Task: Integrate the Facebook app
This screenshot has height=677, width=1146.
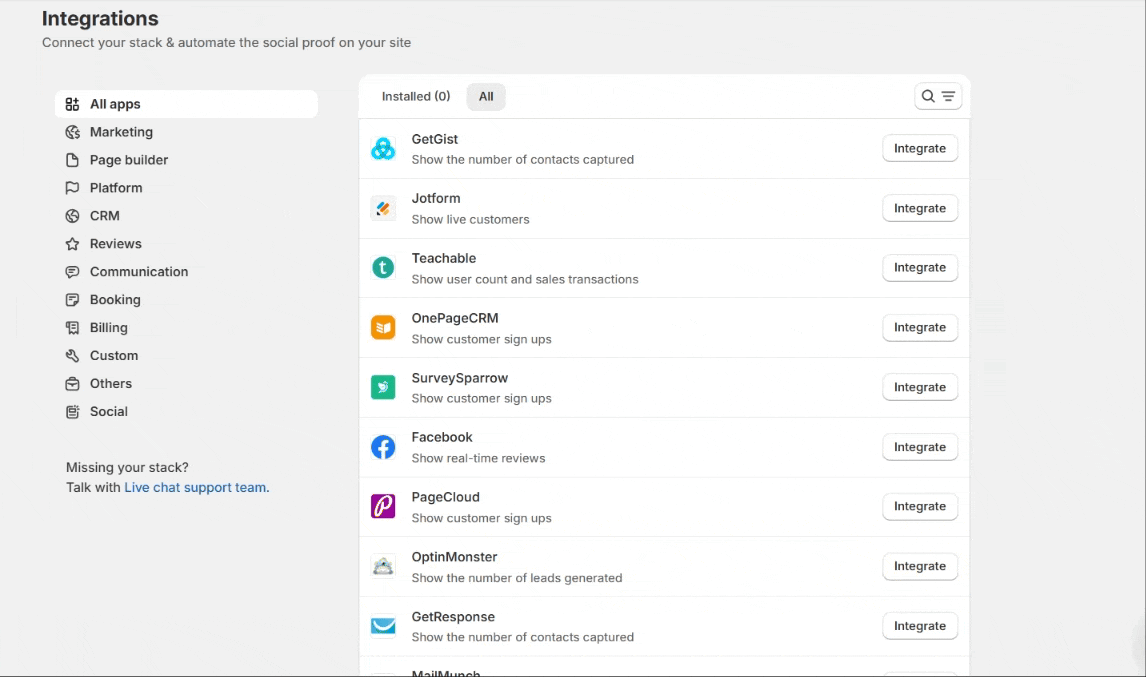Action: pyautogui.click(x=919, y=447)
